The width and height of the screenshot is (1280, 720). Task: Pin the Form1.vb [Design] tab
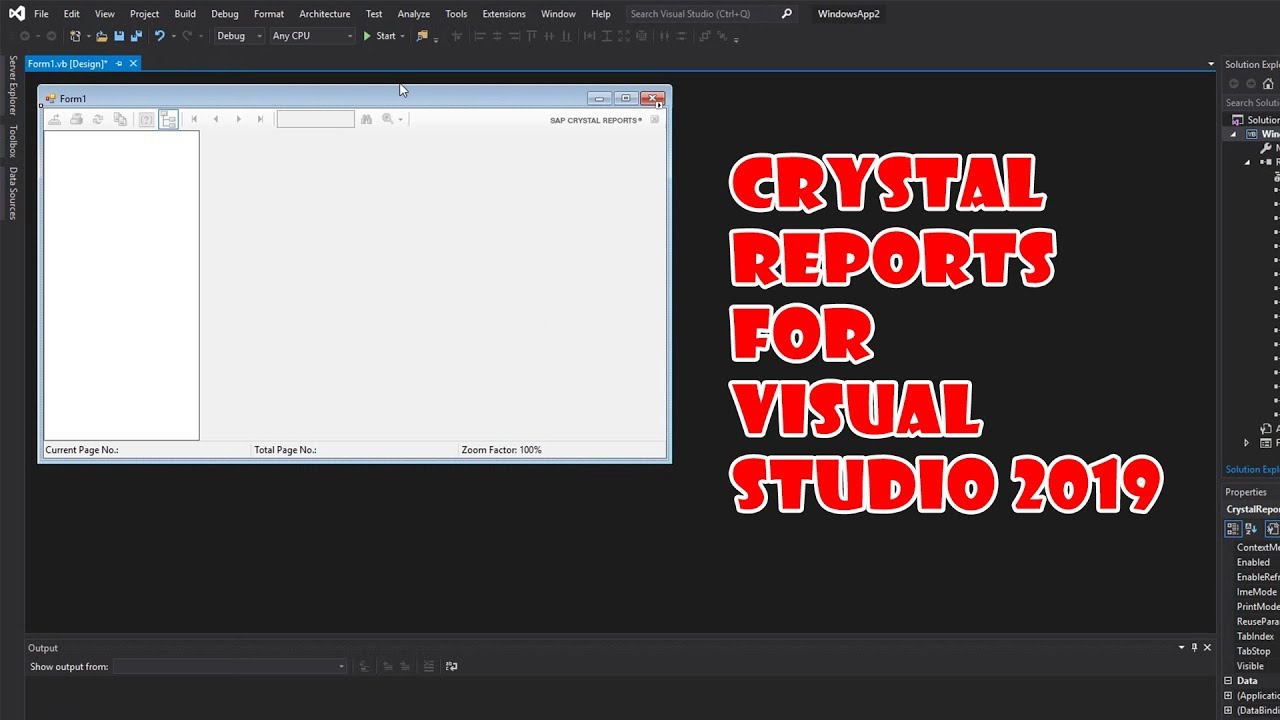pyautogui.click(x=119, y=64)
